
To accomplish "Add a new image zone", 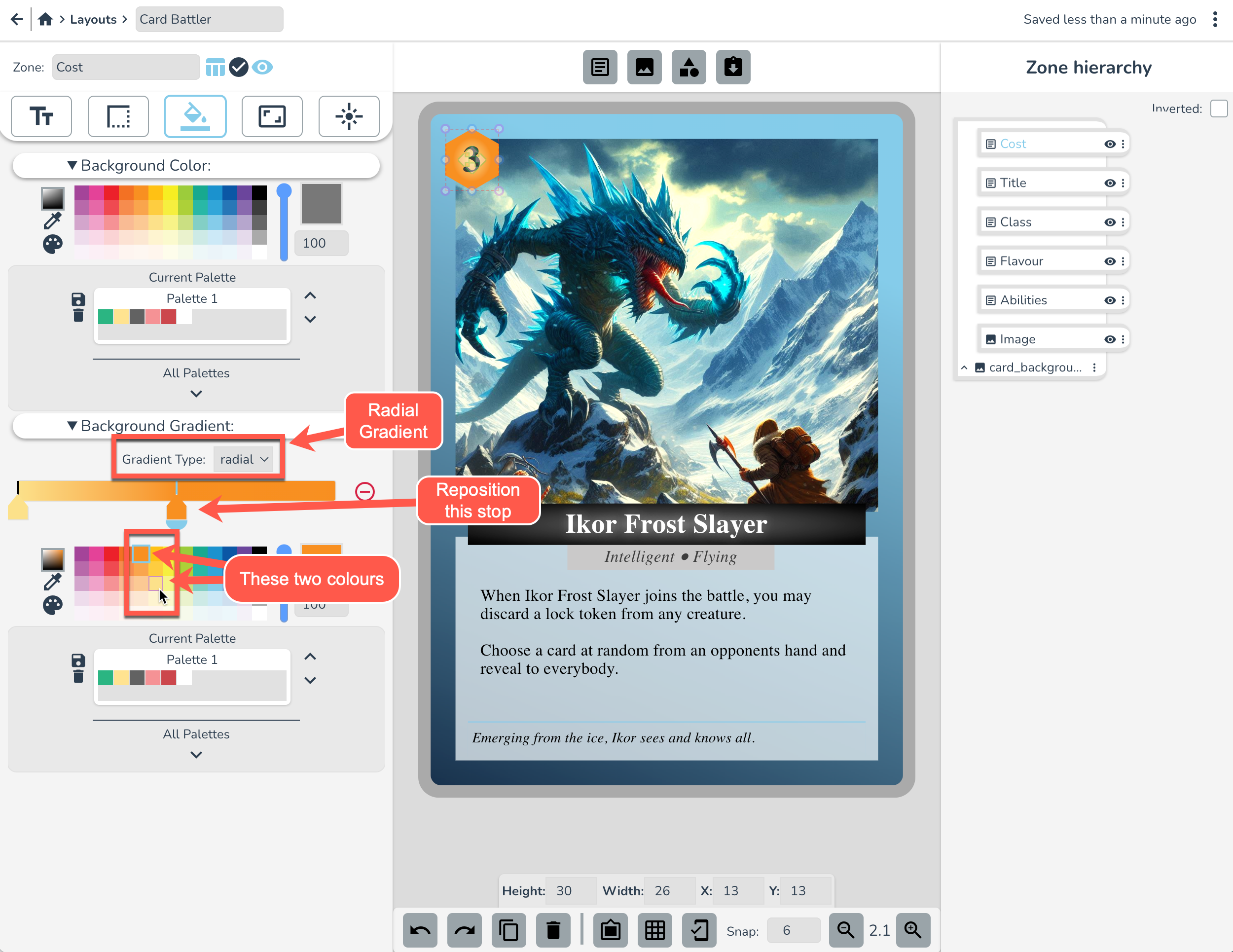I will pos(644,67).
